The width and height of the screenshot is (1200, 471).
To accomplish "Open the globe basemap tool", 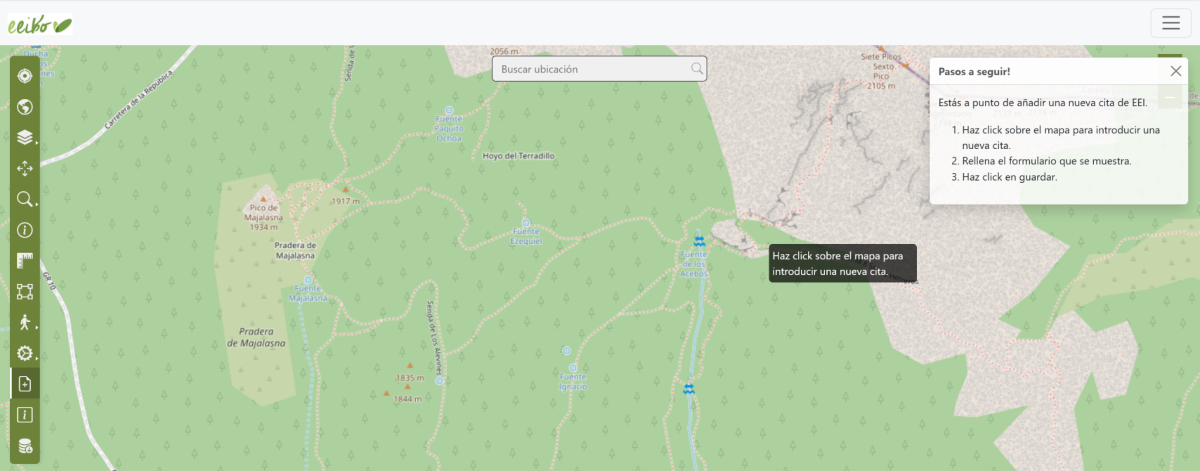I will pyautogui.click(x=25, y=106).
